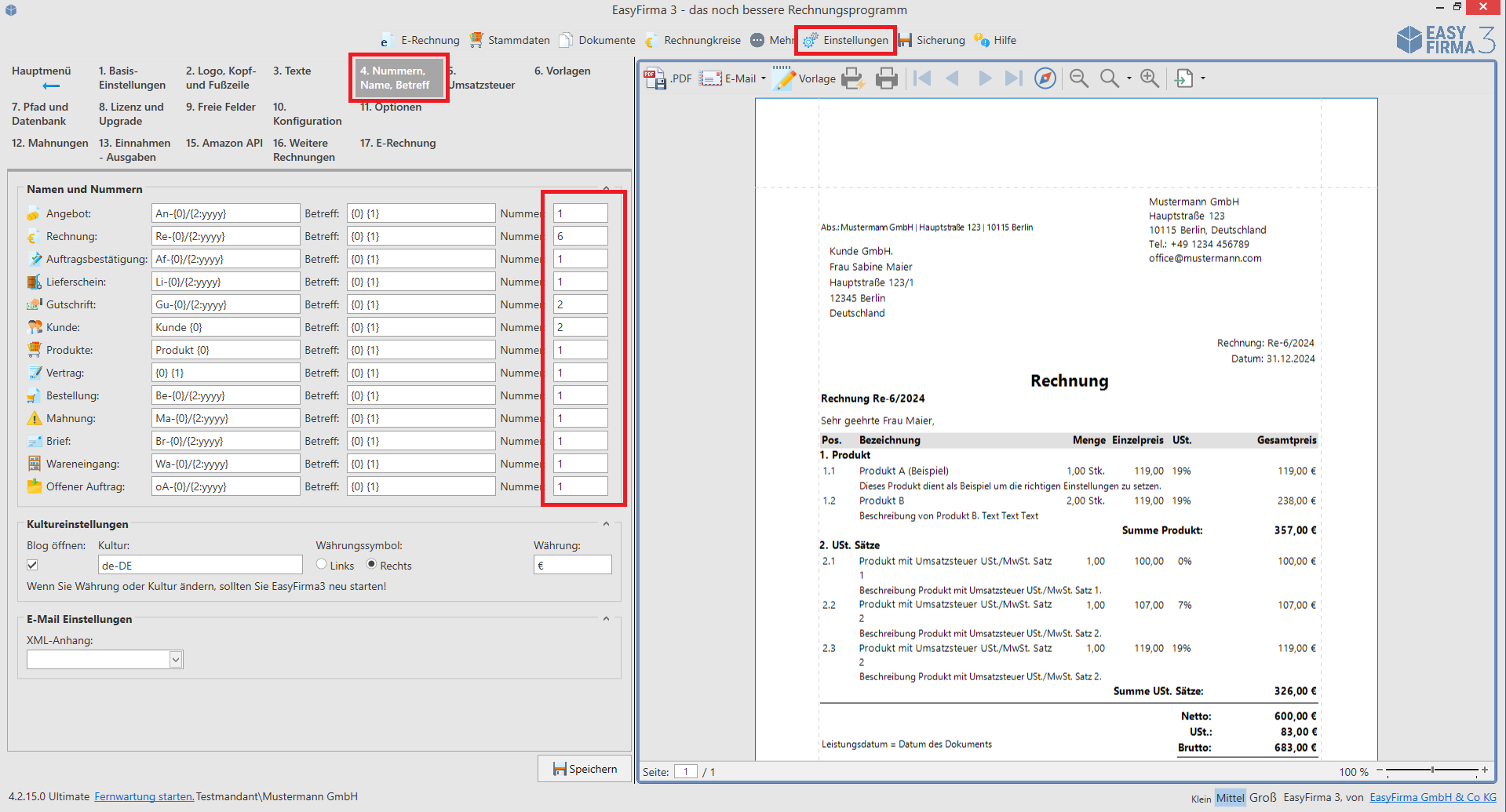
Task: Open 15. Amazon API section
Action: click(x=224, y=143)
